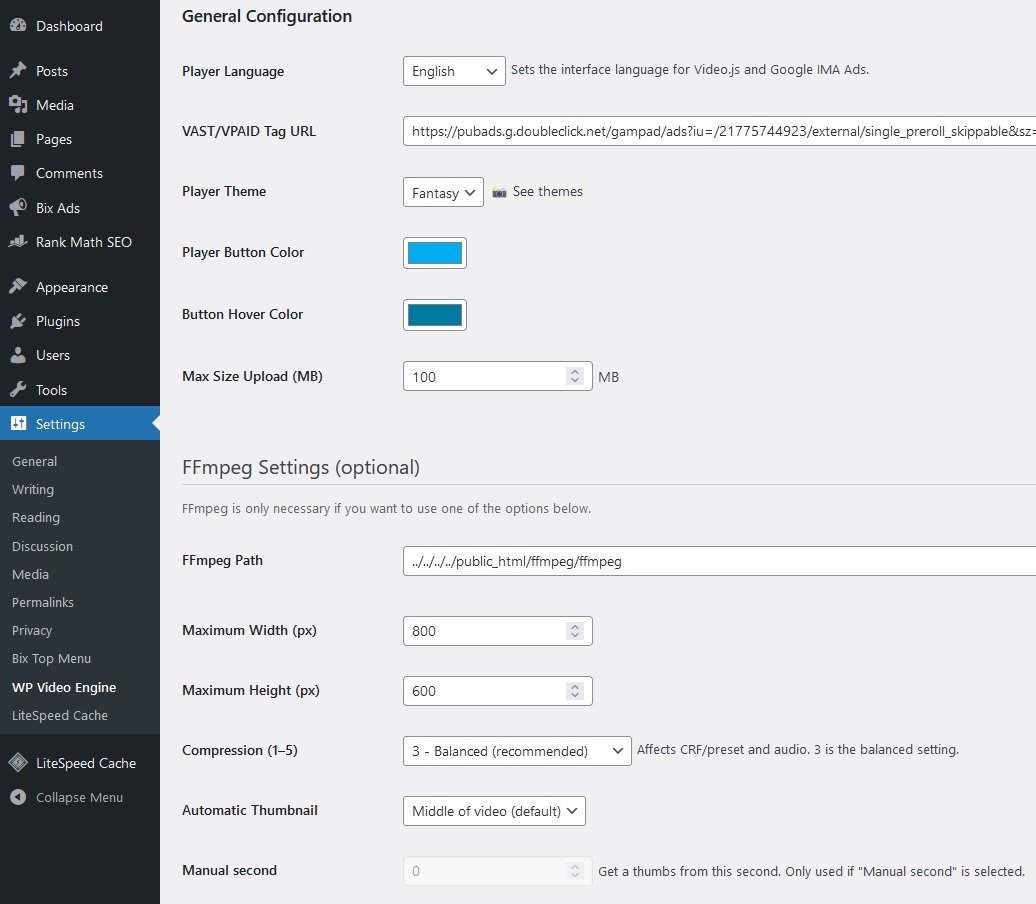Screen dimensions: 1036x904
Task: Pick the Player Button Color swatch
Action: click(x=435, y=253)
